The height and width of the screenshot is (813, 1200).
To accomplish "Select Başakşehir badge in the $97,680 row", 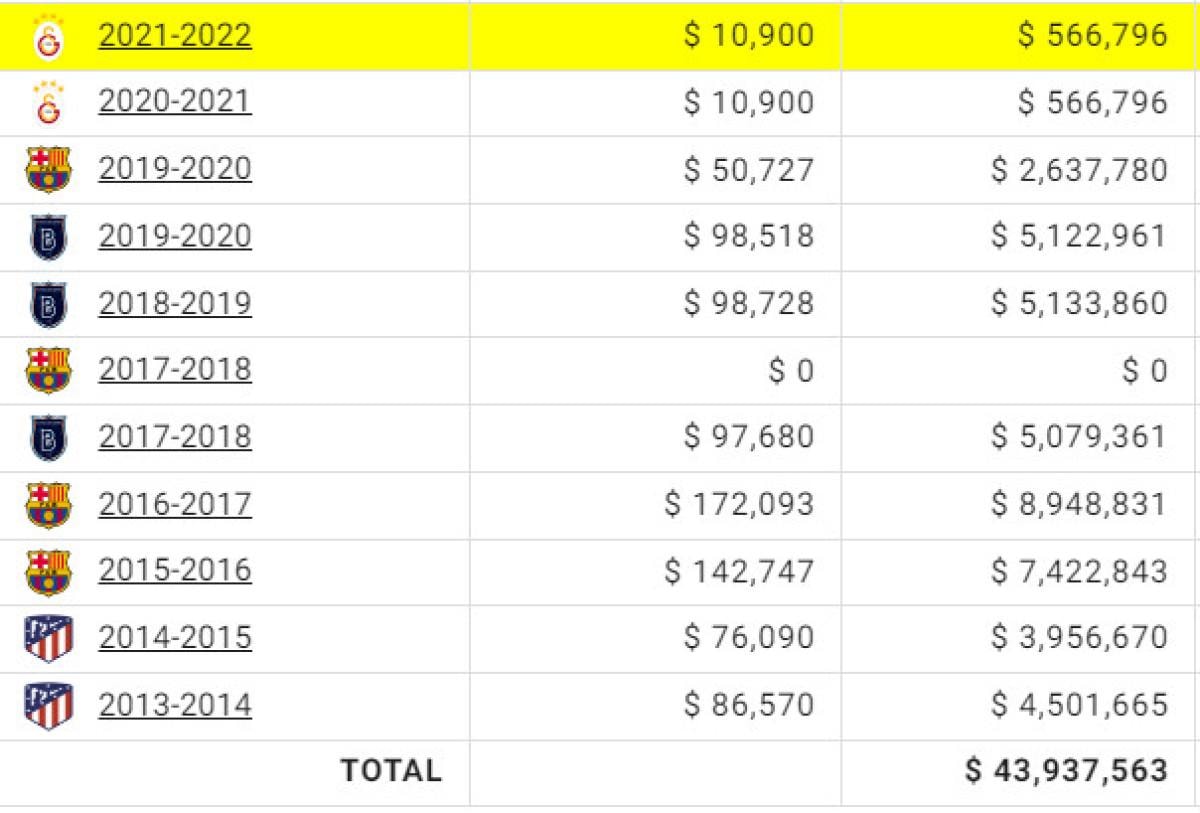I will tap(48, 438).
